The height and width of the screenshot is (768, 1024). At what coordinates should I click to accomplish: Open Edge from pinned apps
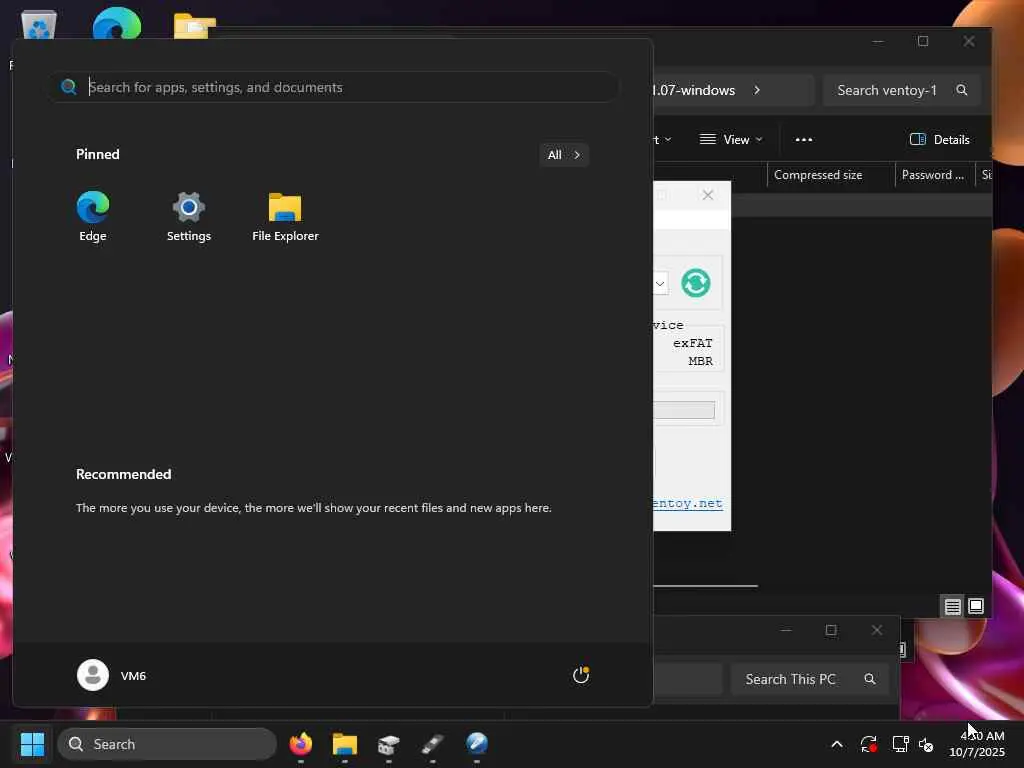(x=93, y=216)
